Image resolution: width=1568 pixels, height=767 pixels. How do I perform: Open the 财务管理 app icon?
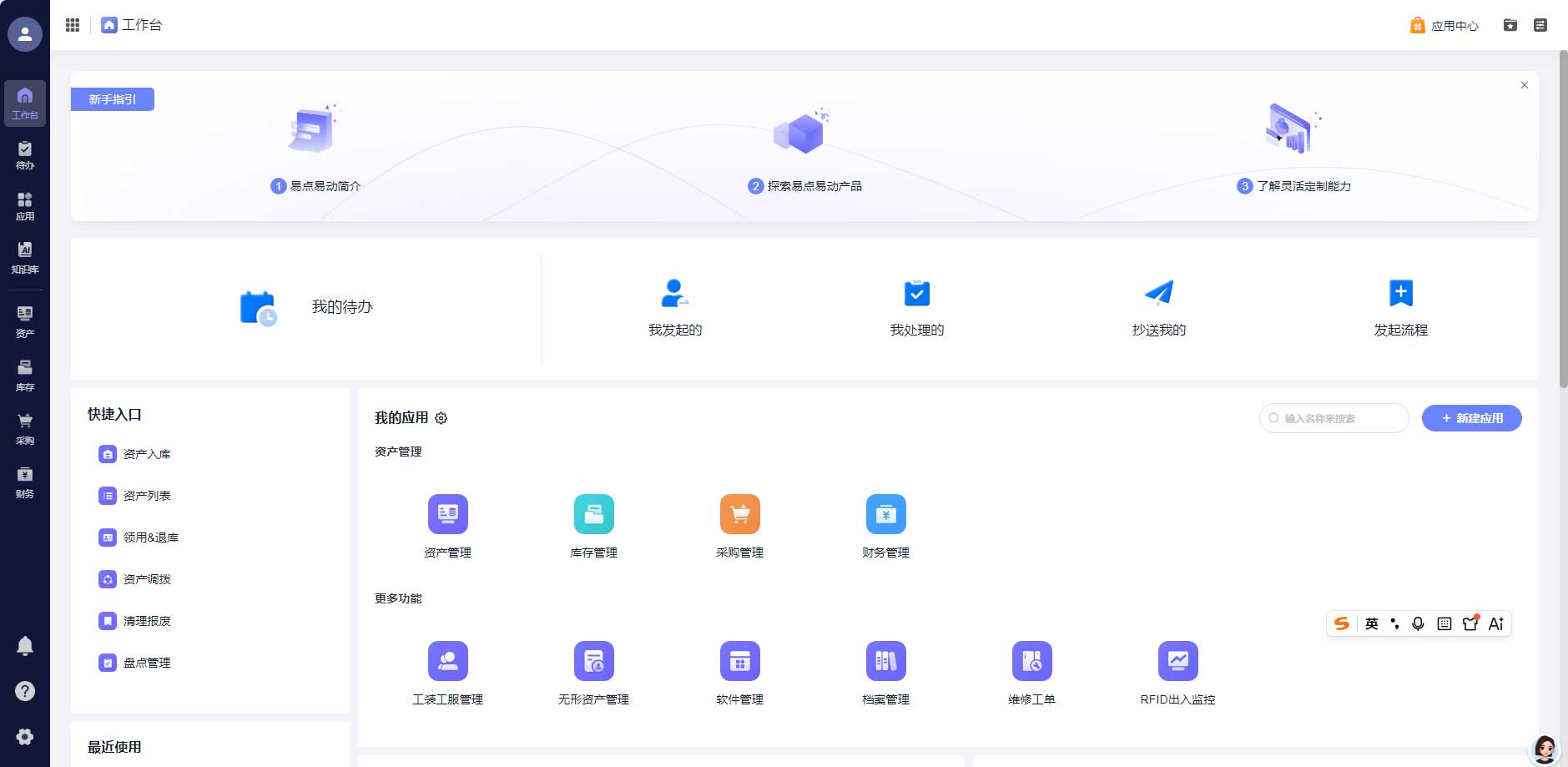(885, 514)
